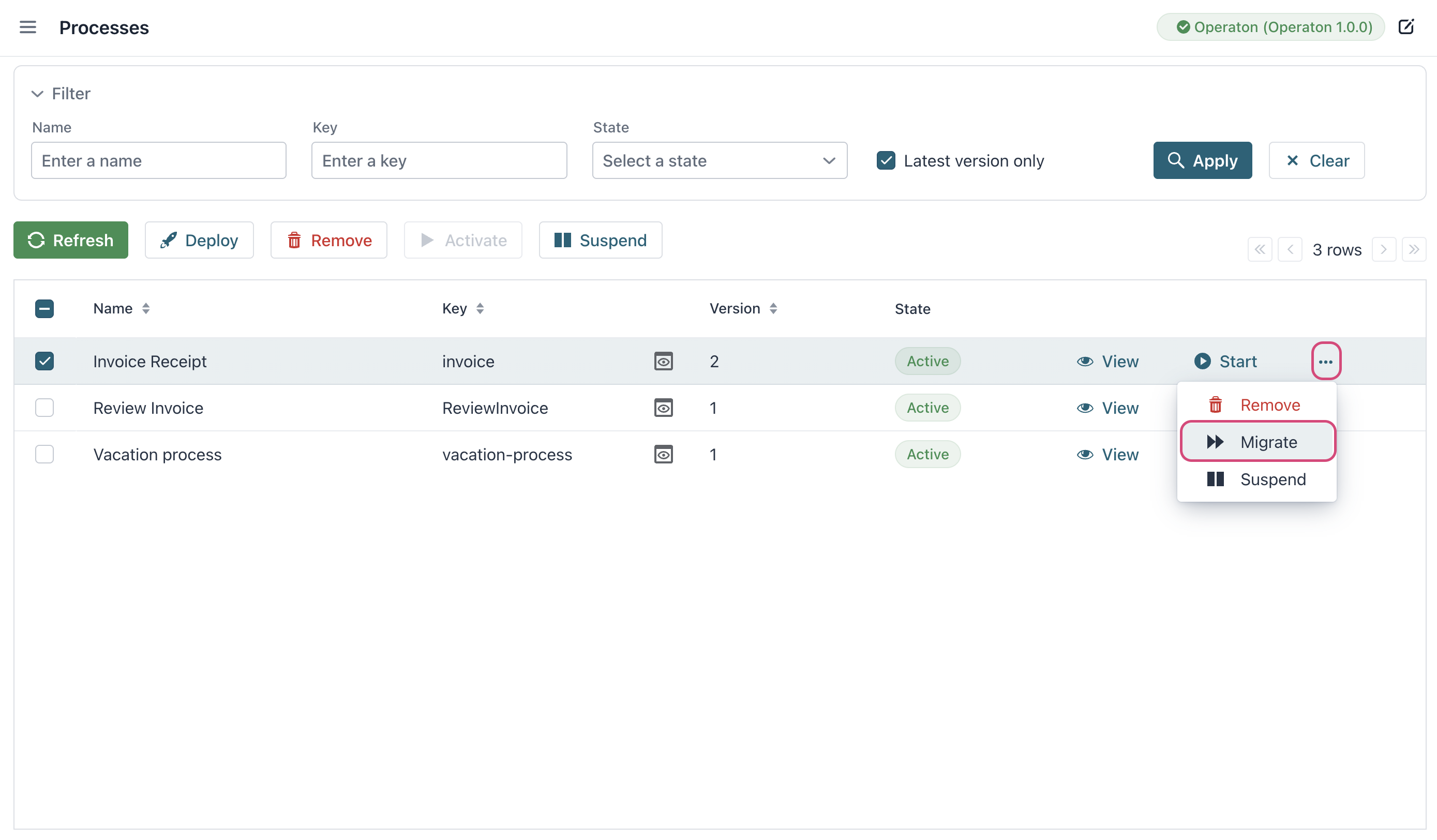The height and width of the screenshot is (840, 1437).
Task: Open the BPMN diagram preview for invoice key
Action: [663, 361]
